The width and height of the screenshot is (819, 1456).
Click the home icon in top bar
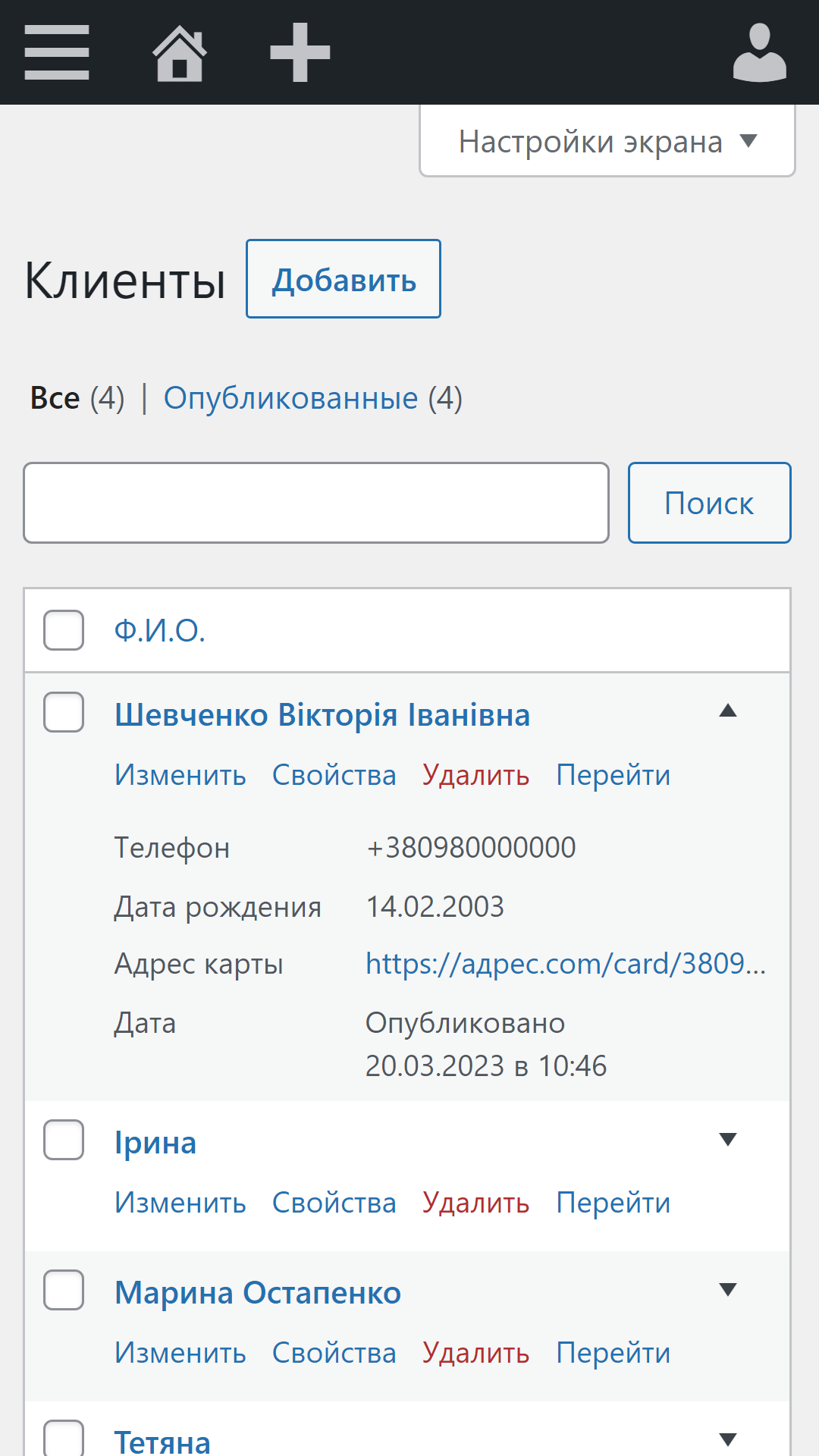[180, 52]
